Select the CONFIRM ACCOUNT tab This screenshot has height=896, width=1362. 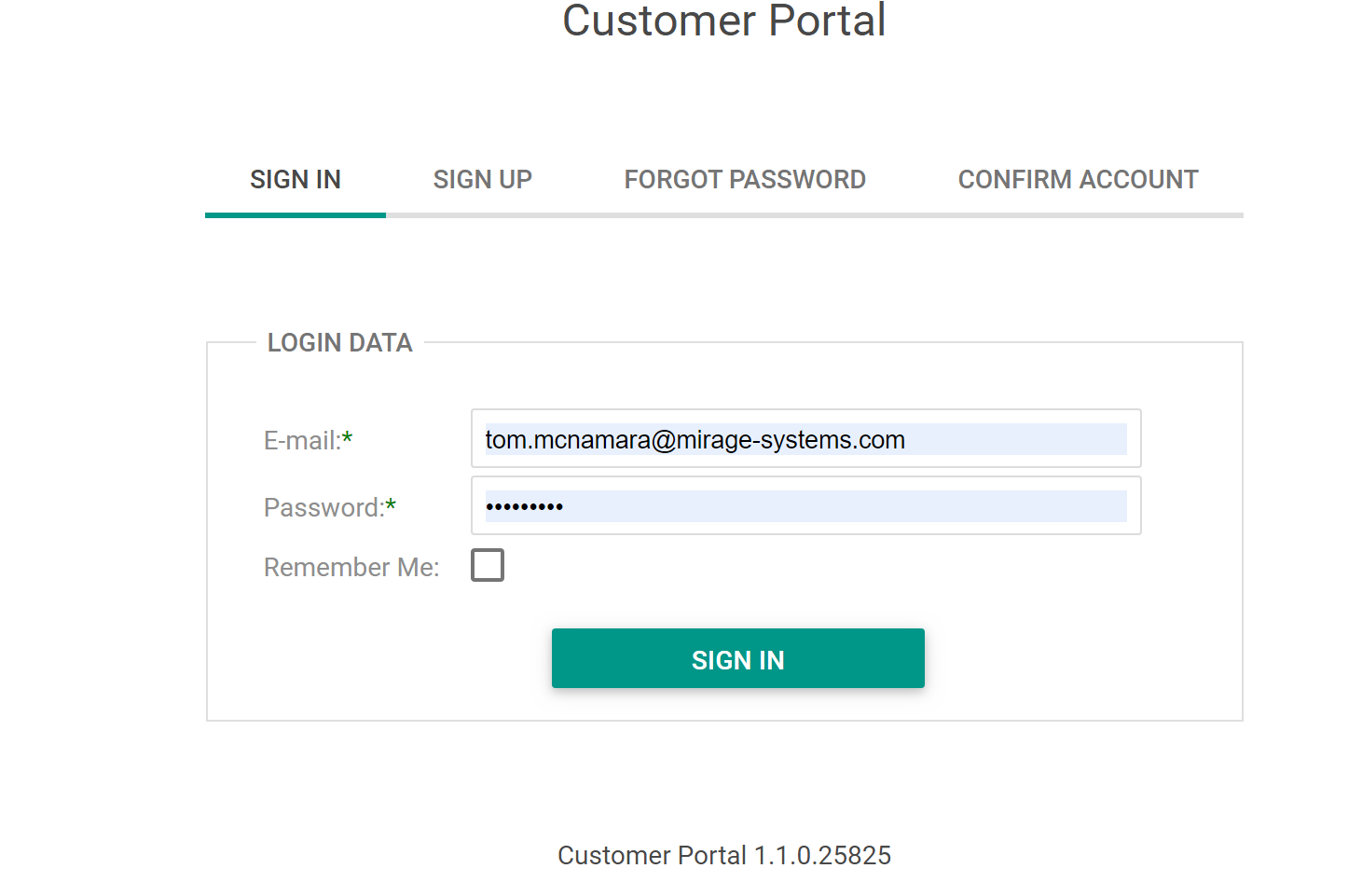1078,179
